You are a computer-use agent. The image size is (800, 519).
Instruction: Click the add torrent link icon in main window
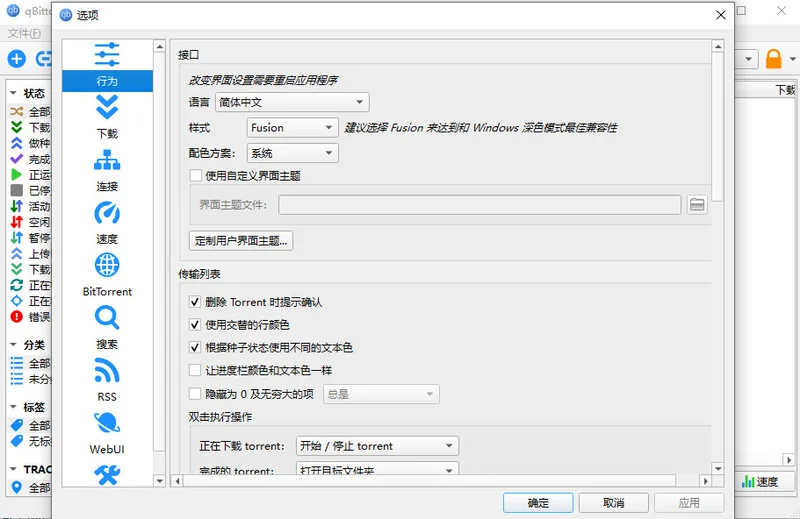[43, 59]
